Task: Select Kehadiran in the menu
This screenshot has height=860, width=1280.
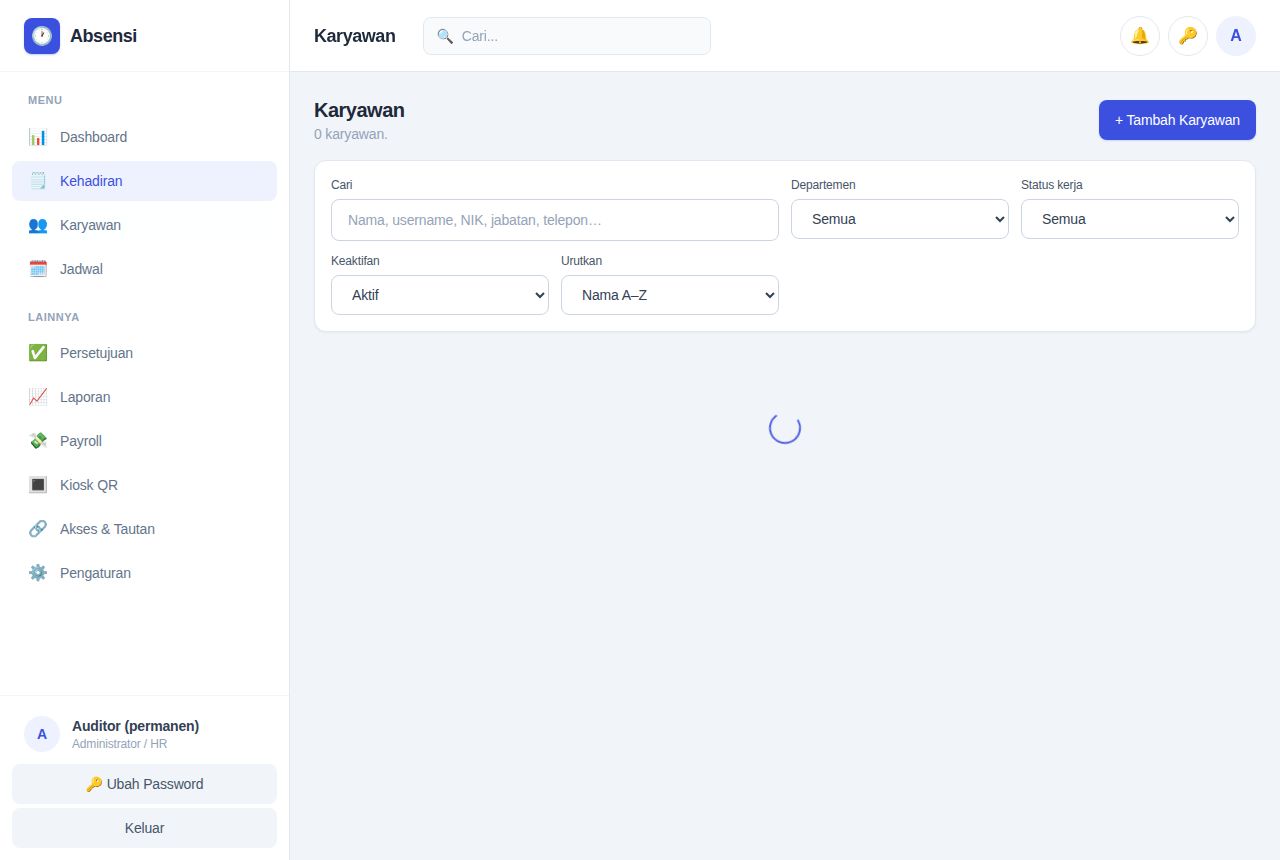Action: (144, 181)
